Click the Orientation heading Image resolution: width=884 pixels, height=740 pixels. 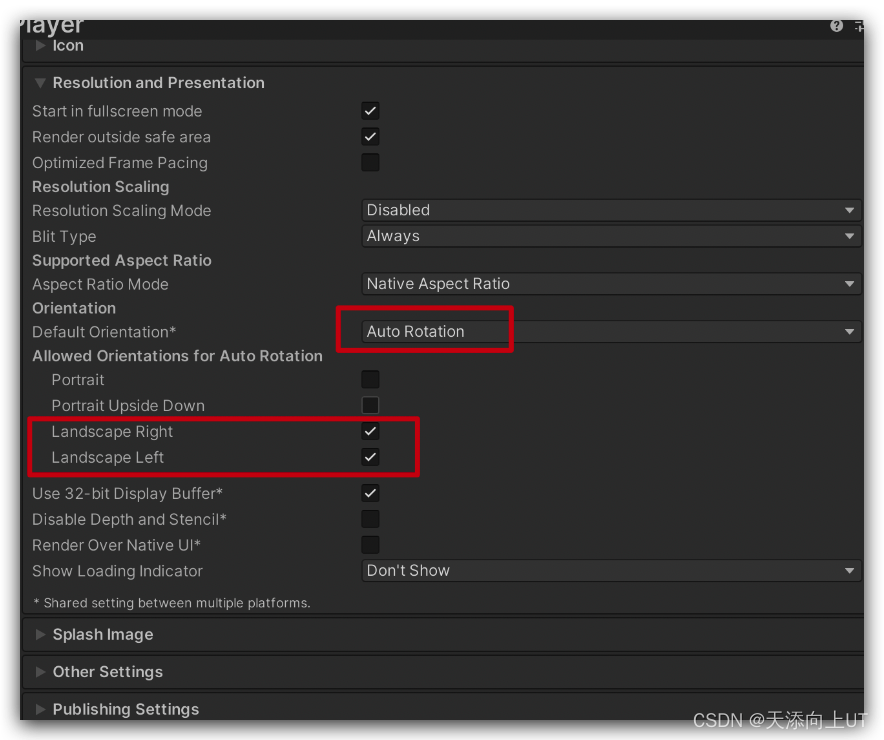74,308
